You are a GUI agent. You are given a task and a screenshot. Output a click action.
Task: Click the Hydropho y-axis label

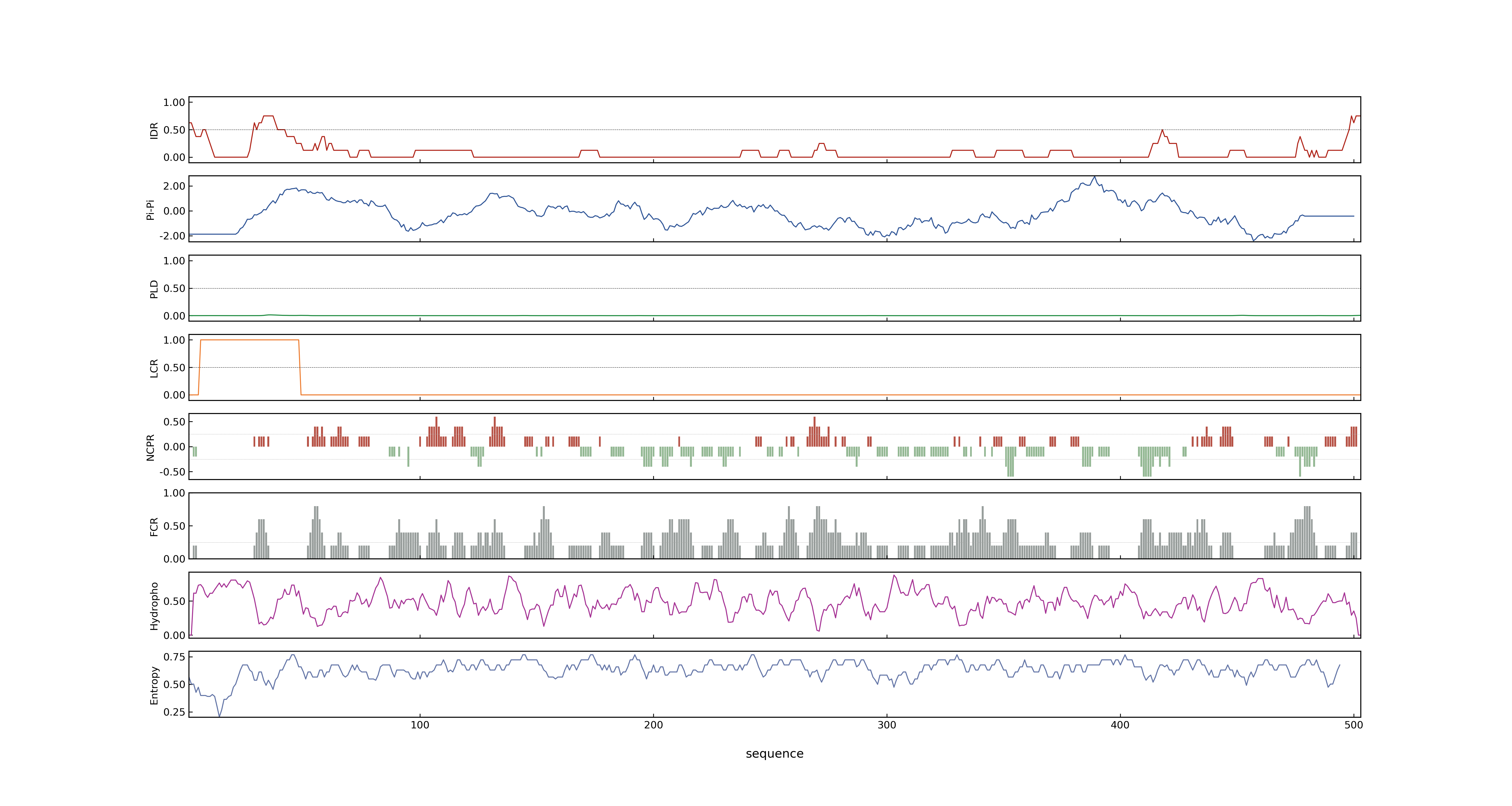coord(154,606)
